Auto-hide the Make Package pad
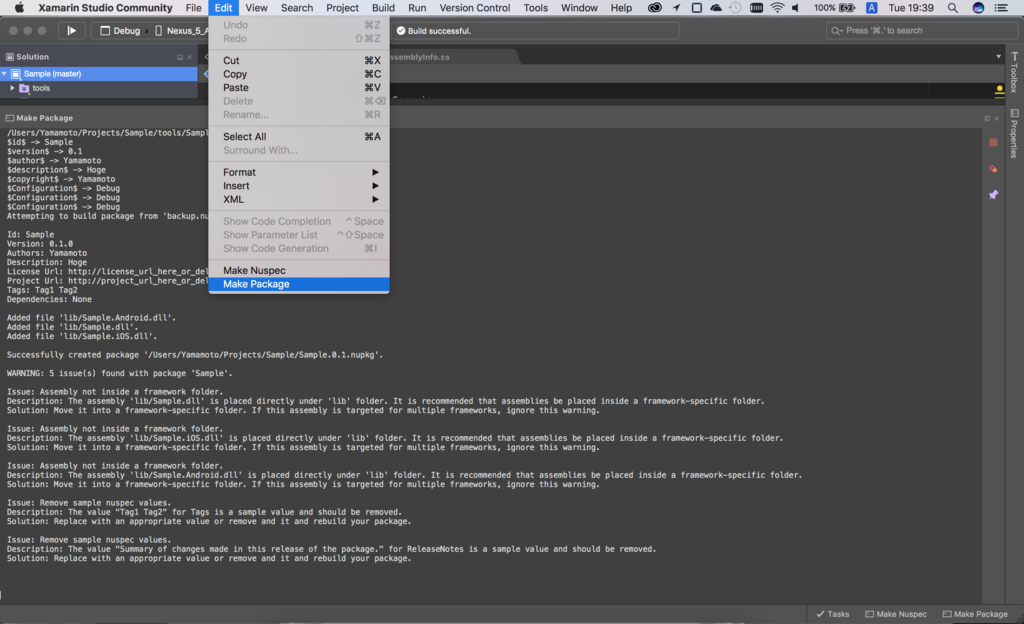1024x624 pixels. [x=987, y=118]
